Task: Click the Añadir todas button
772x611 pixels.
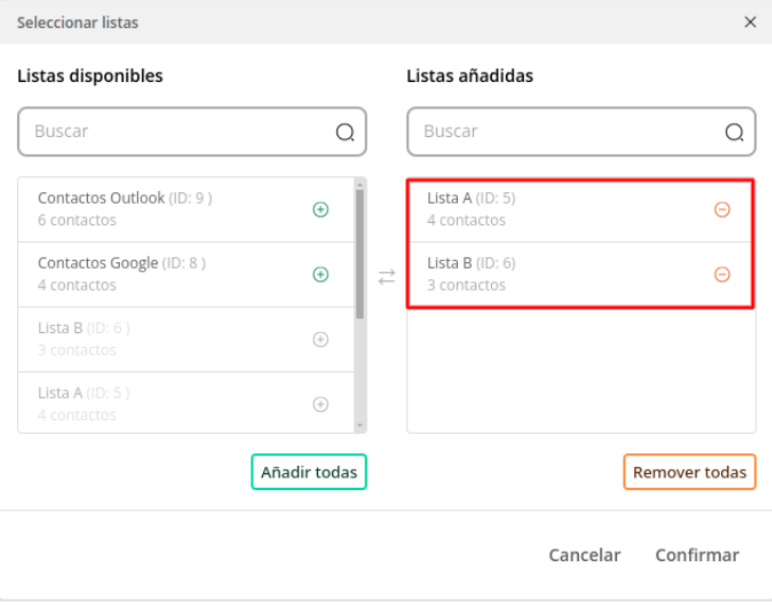Action: [309, 472]
